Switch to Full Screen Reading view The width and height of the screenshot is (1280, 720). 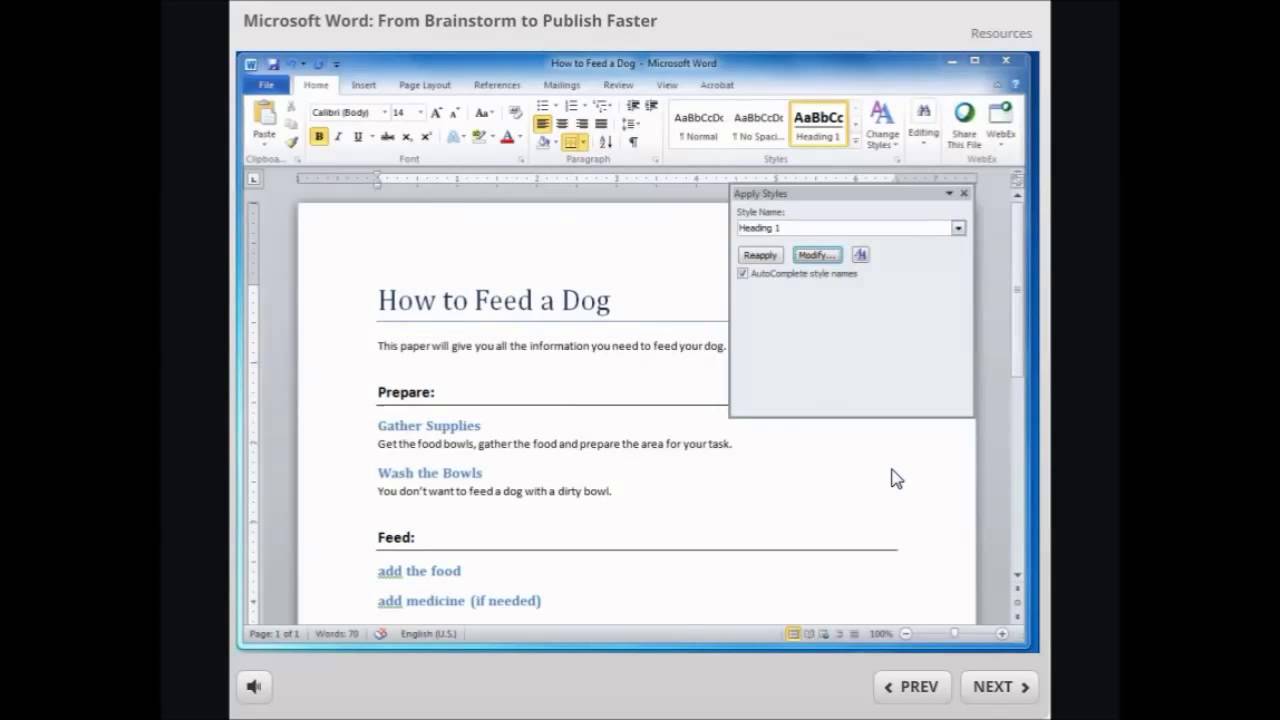pos(809,634)
